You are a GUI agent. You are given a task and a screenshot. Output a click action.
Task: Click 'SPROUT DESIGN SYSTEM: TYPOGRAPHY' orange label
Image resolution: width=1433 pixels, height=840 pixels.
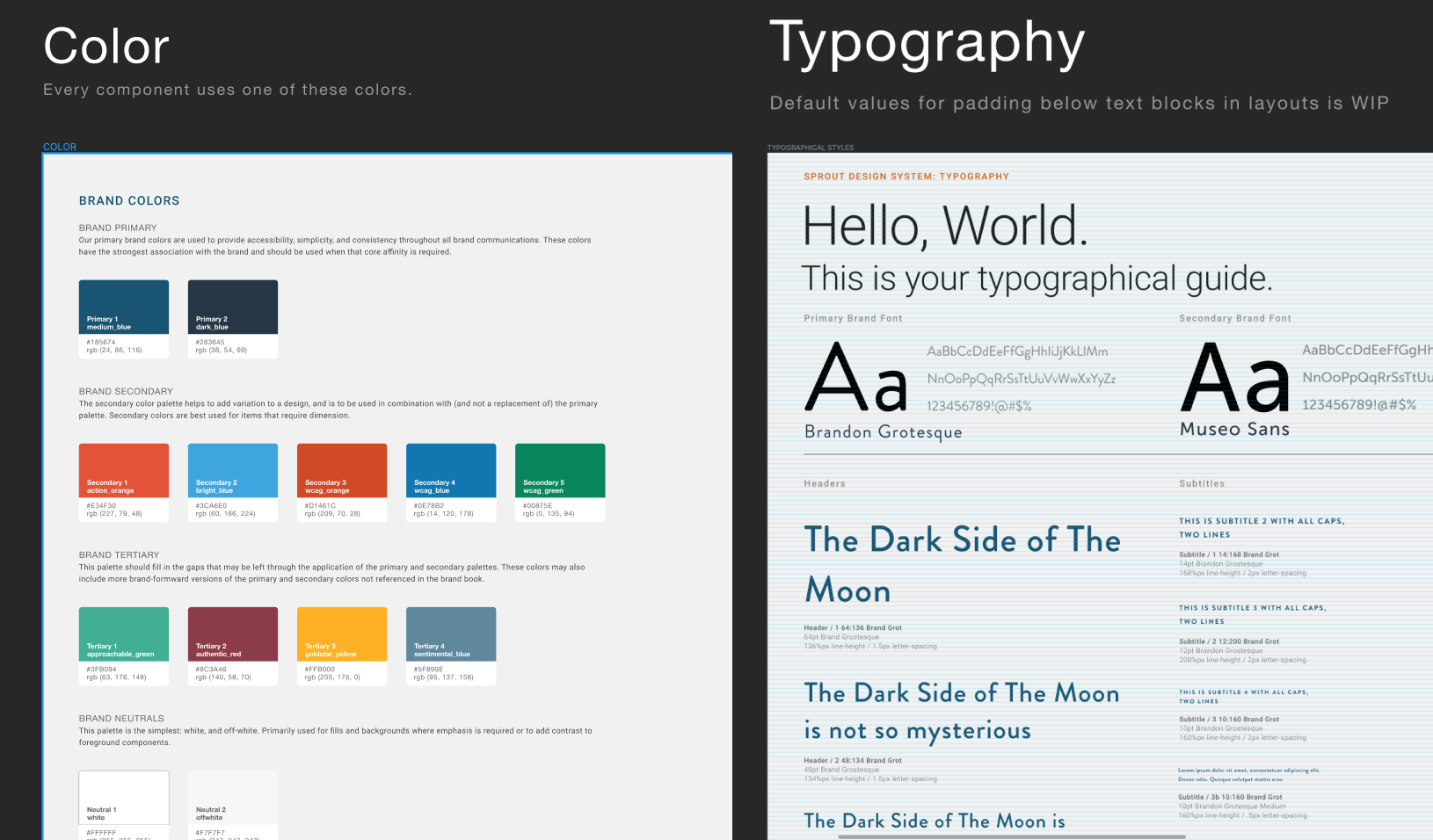pos(906,177)
